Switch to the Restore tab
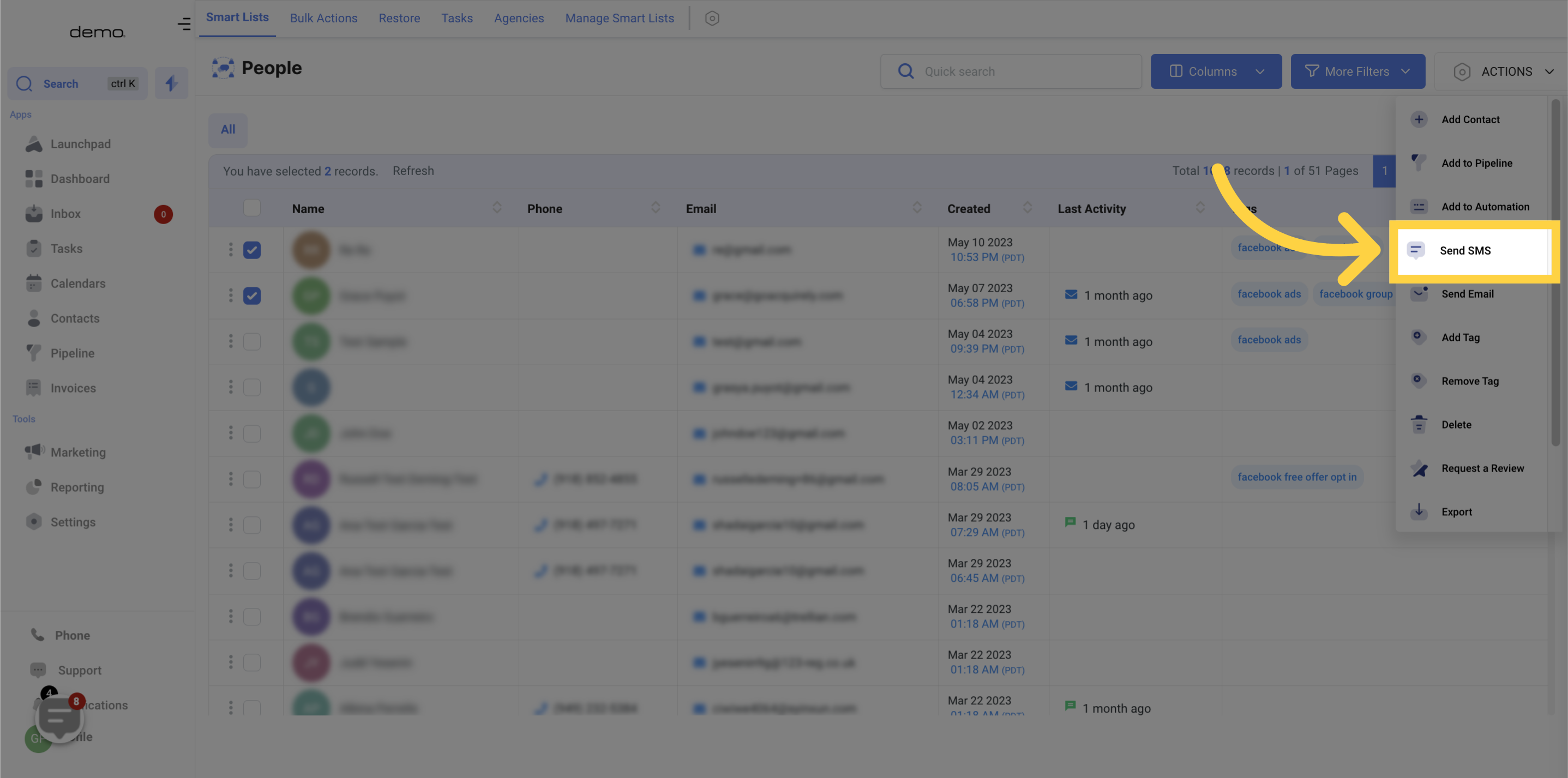1568x778 pixels. pyautogui.click(x=399, y=18)
